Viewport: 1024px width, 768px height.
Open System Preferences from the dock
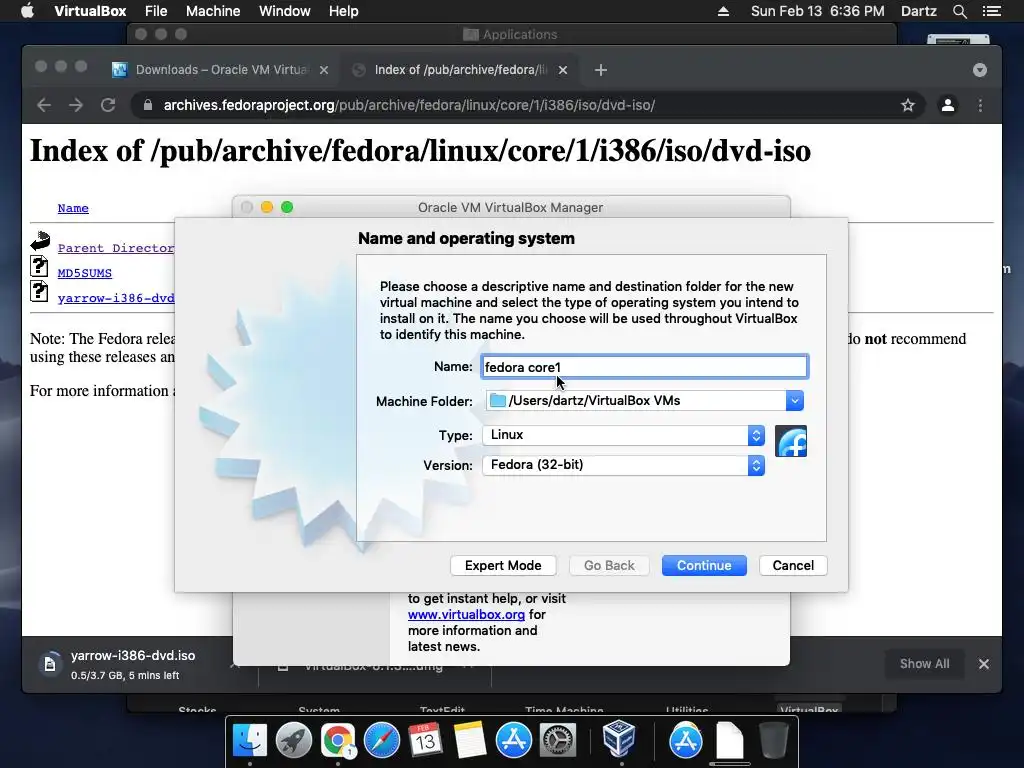[x=558, y=740]
